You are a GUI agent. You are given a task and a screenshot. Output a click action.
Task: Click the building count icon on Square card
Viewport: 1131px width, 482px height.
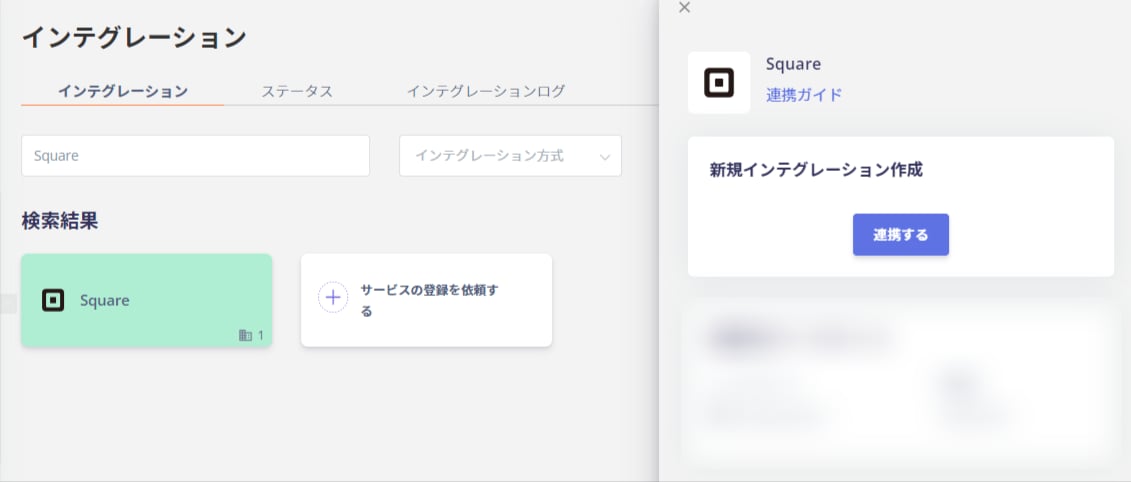coord(245,335)
